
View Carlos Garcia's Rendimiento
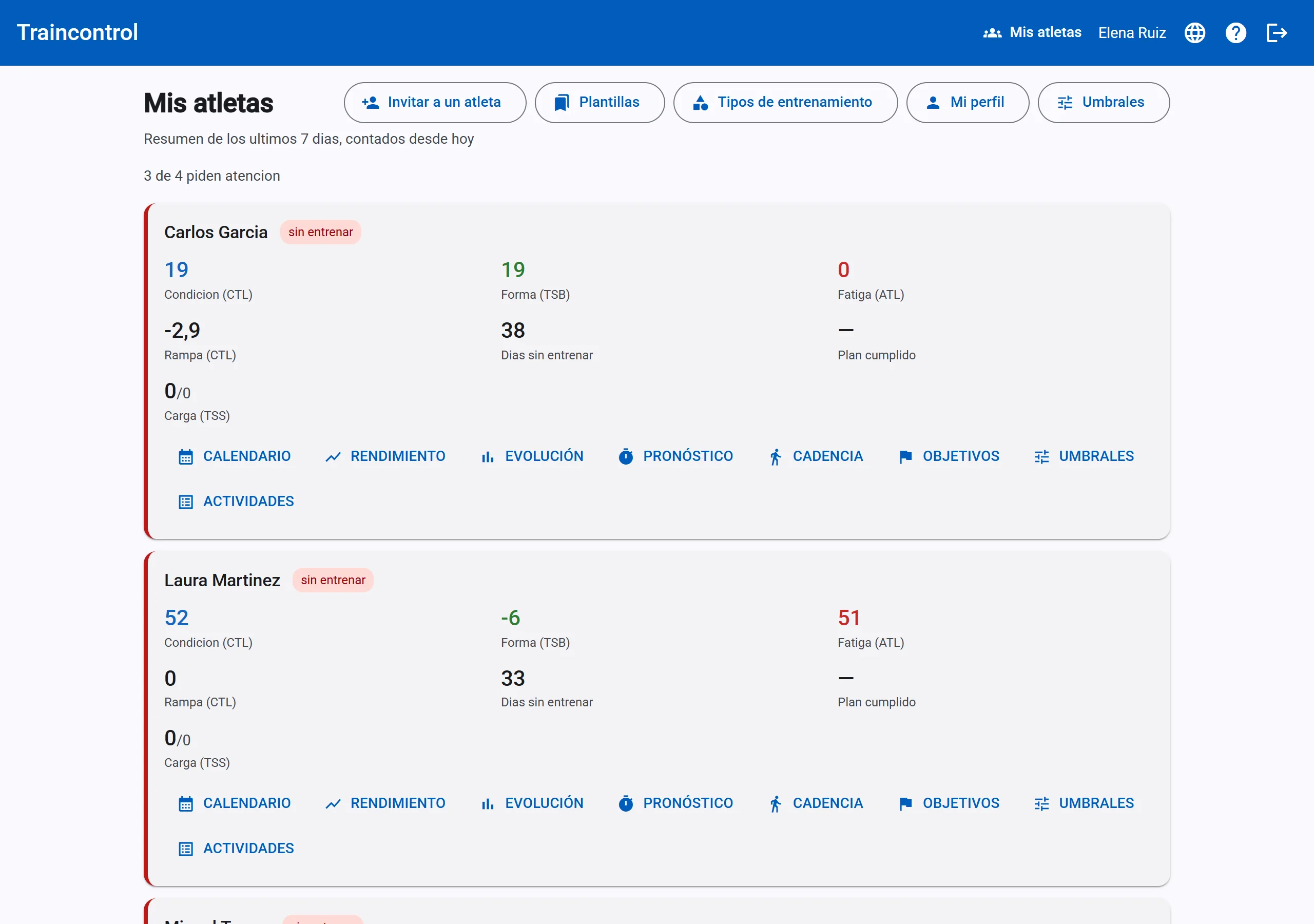(385, 456)
